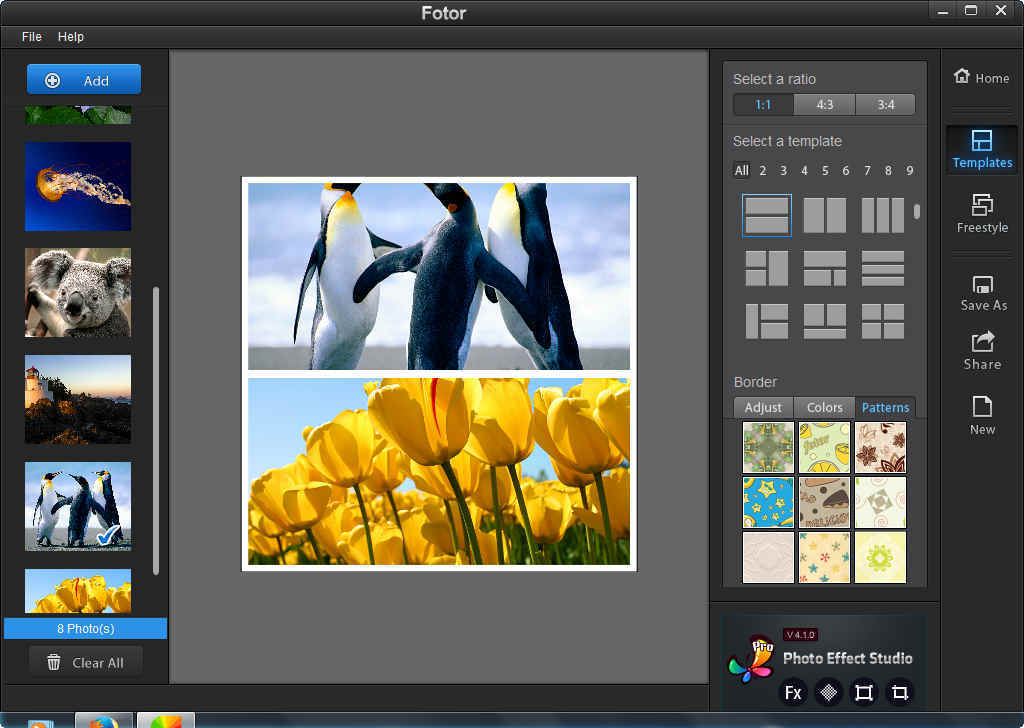Open the Home screen
1024x728 pixels.
pos(982,77)
